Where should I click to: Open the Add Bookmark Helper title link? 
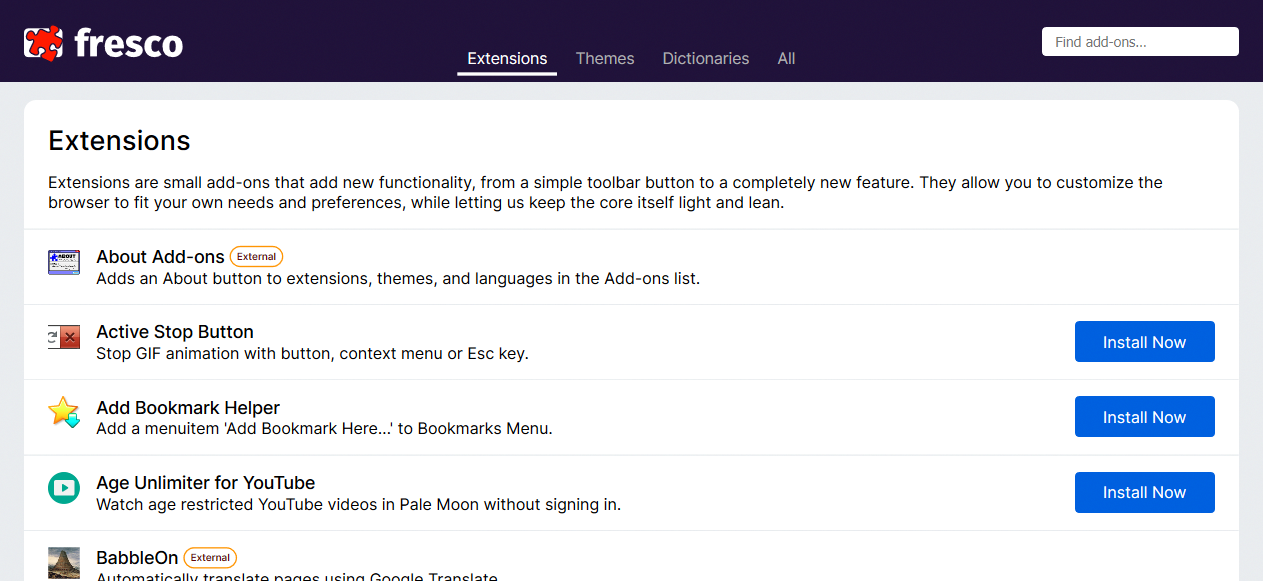pyautogui.click(x=188, y=408)
